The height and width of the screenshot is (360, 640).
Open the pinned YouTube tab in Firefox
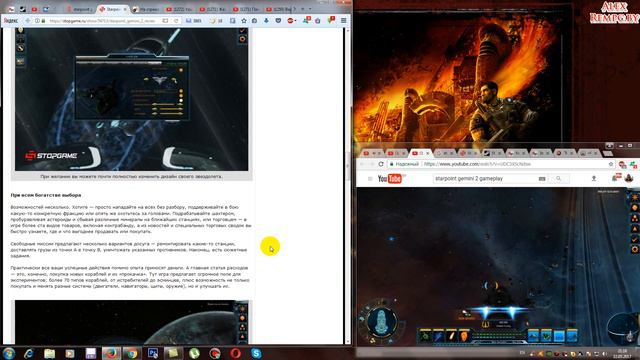[34, 9]
